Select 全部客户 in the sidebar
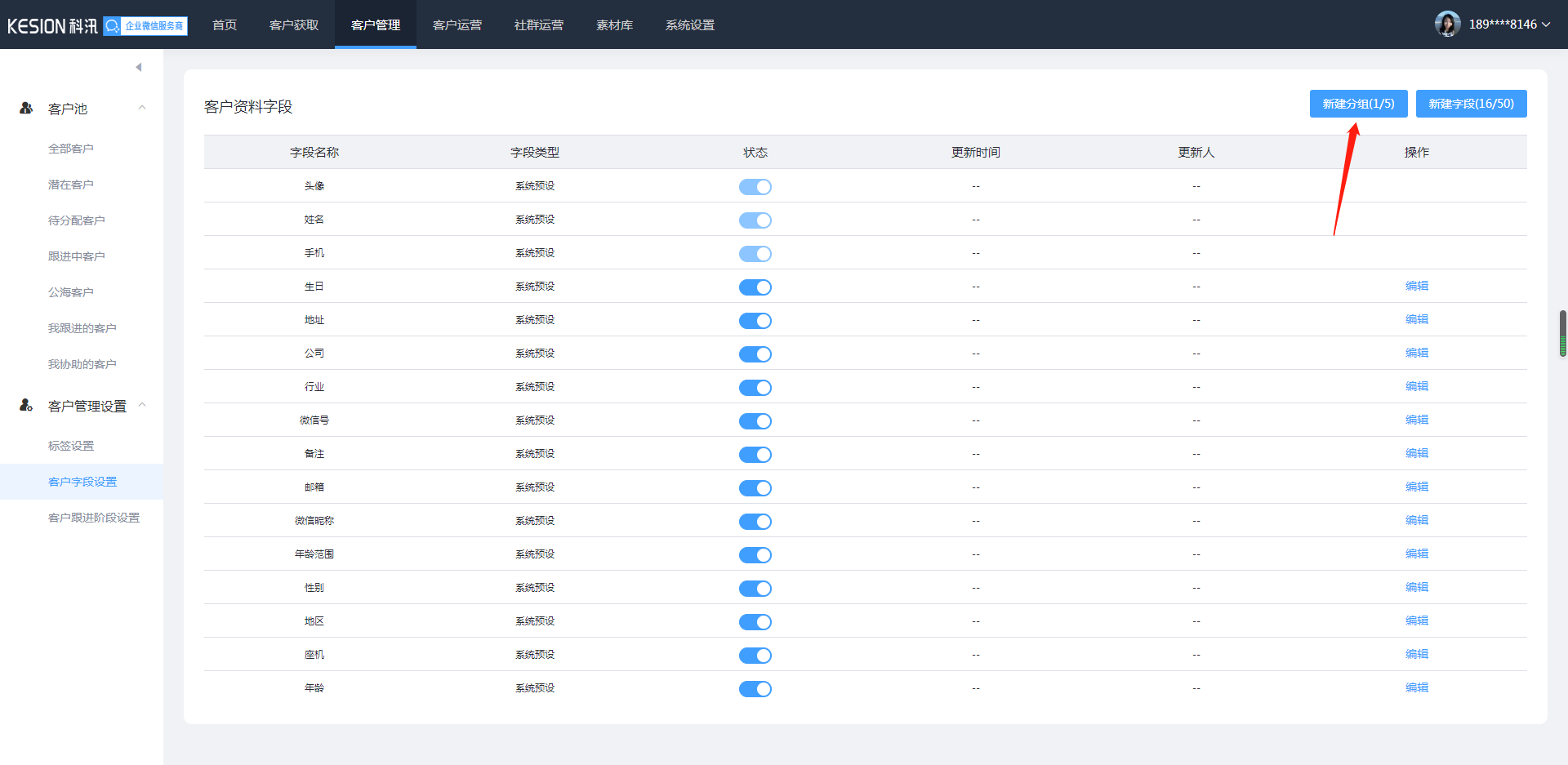The image size is (1568, 765). [71, 149]
